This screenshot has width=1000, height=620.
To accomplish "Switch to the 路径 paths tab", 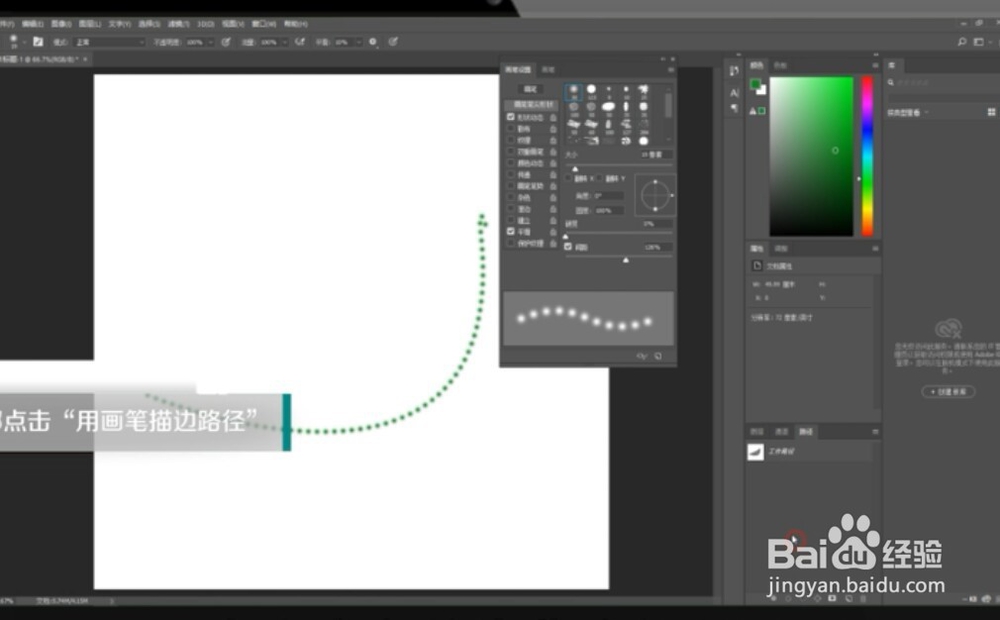I will pyautogui.click(x=806, y=432).
